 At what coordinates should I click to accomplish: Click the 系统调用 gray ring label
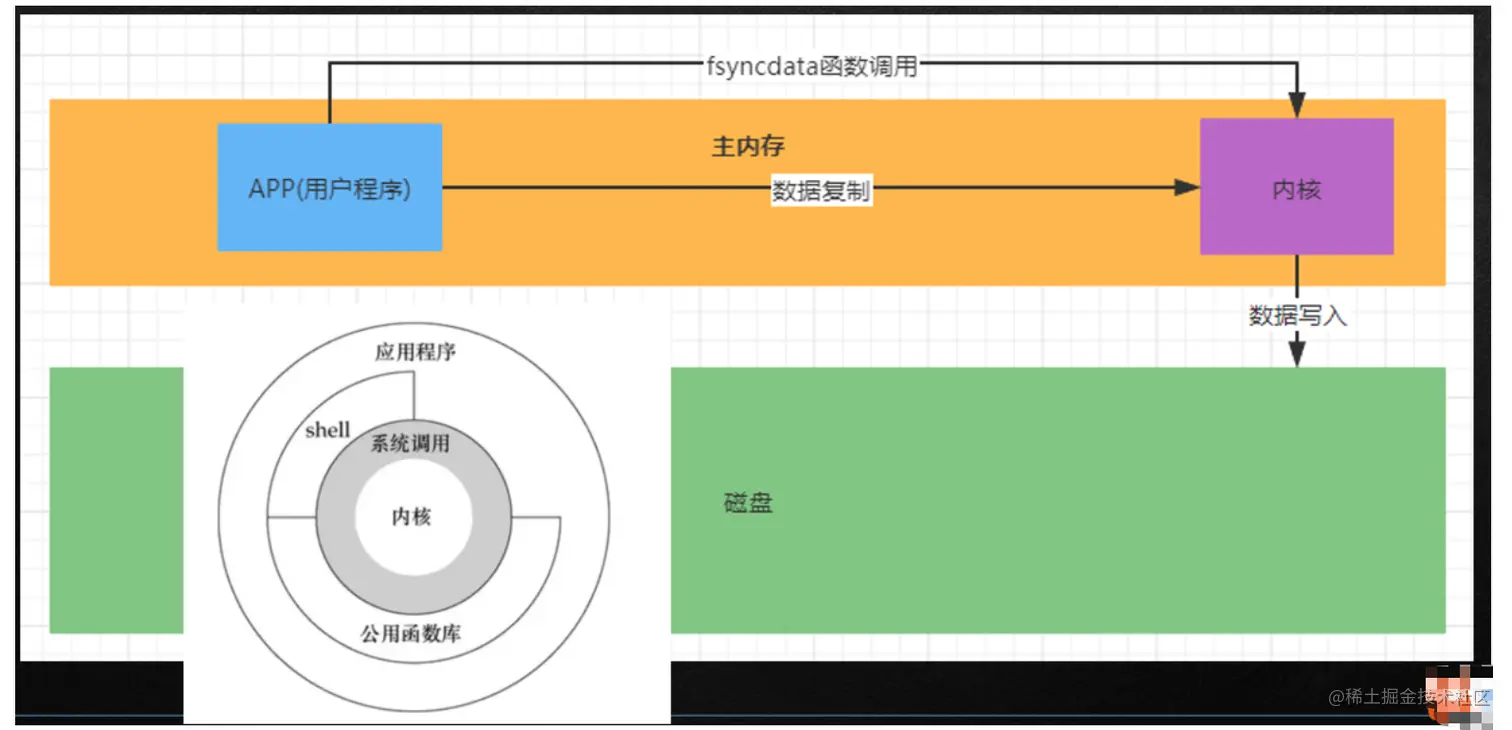pyautogui.click(x=411, y=443)
